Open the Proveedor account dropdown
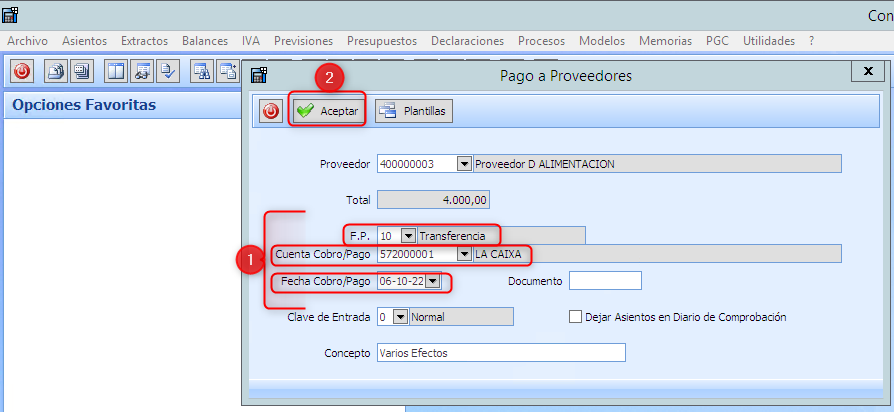Image resolution: width=894 pixels, height=412 pixels. click(x=463, y=164)
